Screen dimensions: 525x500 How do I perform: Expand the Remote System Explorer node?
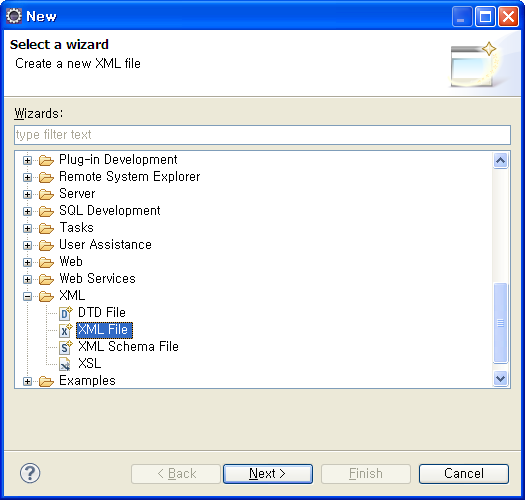tap(27, 177)
